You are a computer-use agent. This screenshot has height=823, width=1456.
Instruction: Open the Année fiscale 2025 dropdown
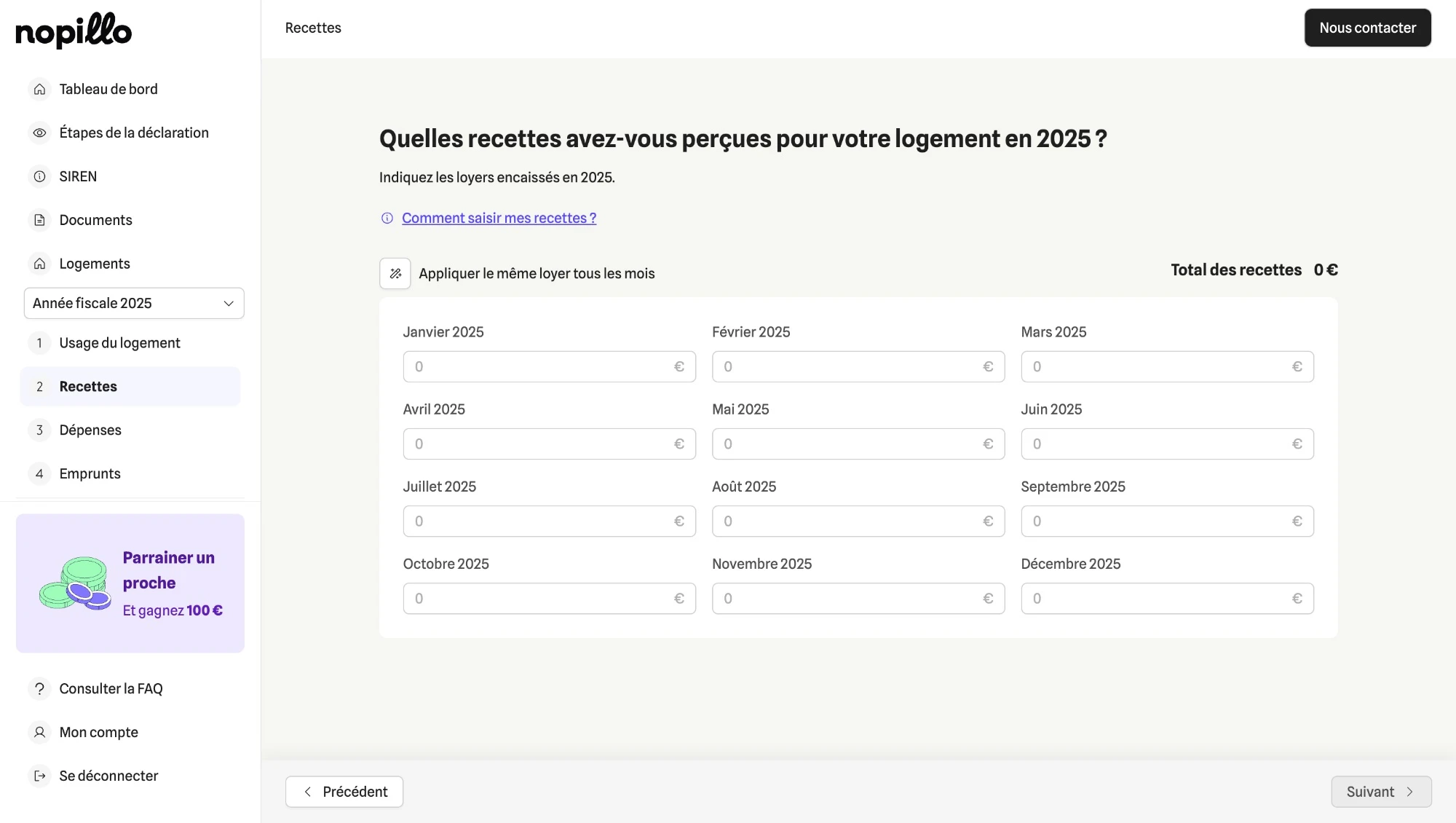click(x=134, y=303)
